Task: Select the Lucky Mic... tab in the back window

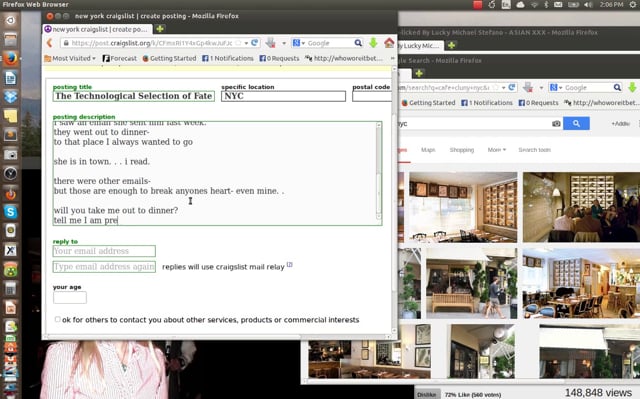Action: click(x=420, y=45)
